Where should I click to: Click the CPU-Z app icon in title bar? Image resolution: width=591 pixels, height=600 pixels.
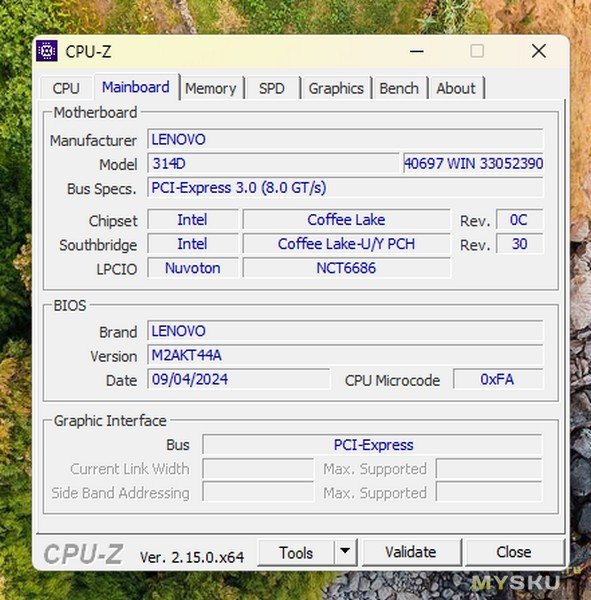tap(47, 51)
